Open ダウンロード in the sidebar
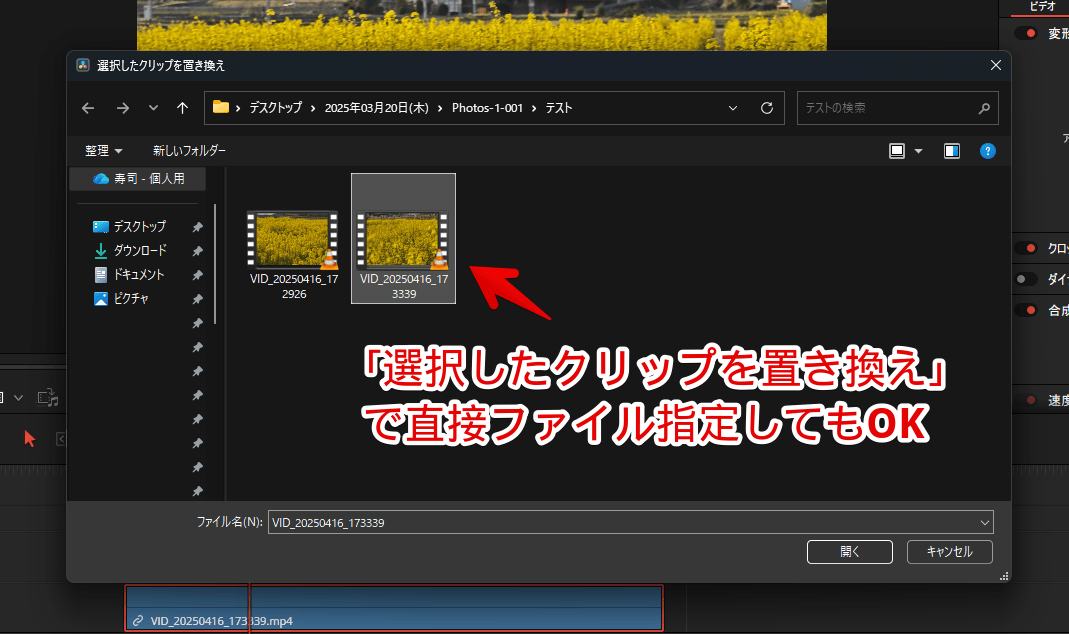 139,250
